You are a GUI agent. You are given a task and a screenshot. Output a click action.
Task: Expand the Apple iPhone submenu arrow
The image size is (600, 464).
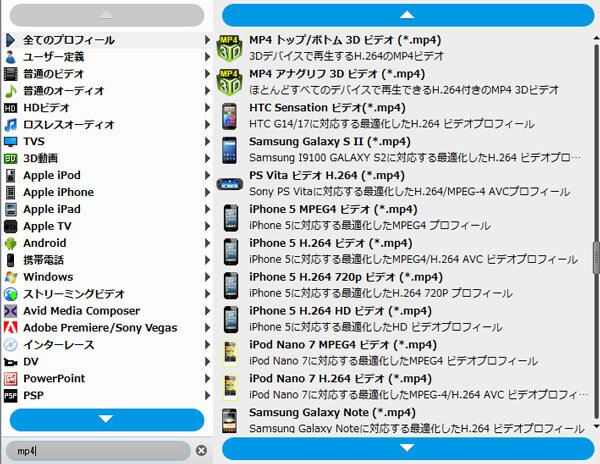pos(207,192)
